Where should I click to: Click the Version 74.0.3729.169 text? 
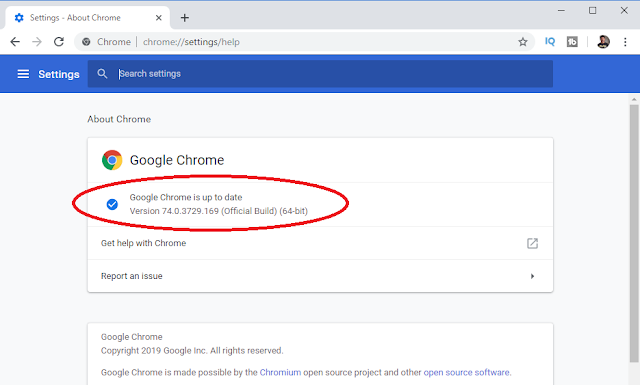[x=219, y=211]
